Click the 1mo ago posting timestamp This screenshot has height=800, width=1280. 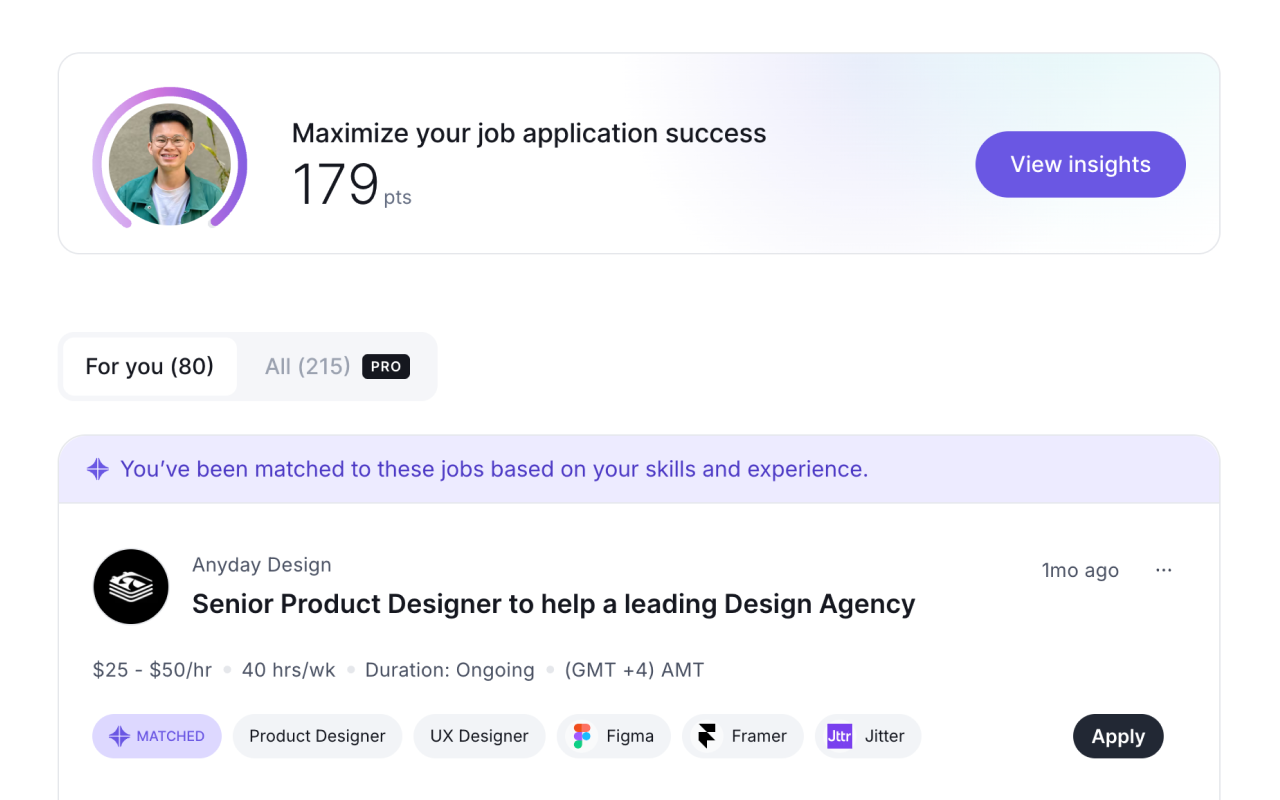point(1080,570)
